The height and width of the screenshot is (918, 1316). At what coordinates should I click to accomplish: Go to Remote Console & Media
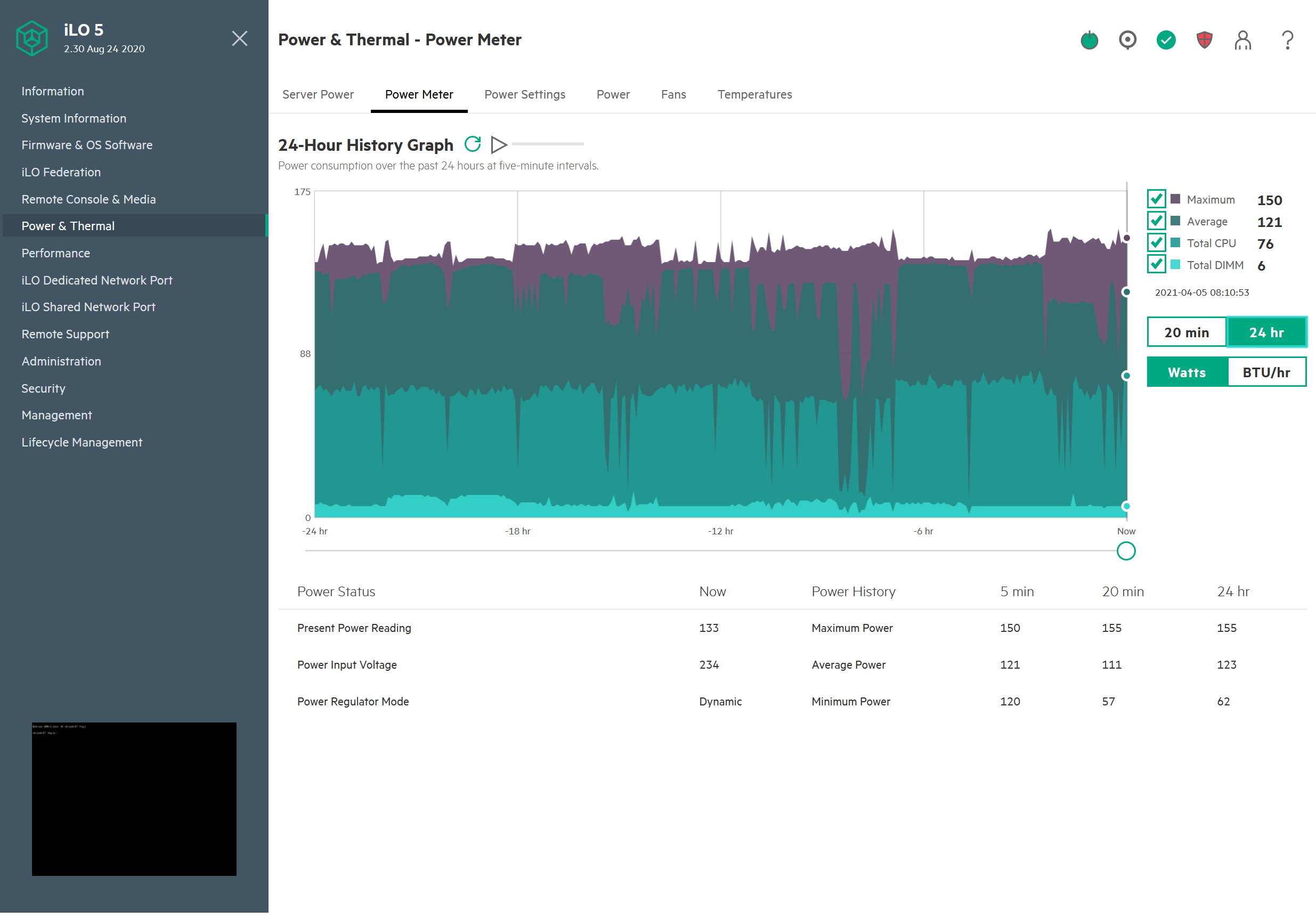[89, 199]
